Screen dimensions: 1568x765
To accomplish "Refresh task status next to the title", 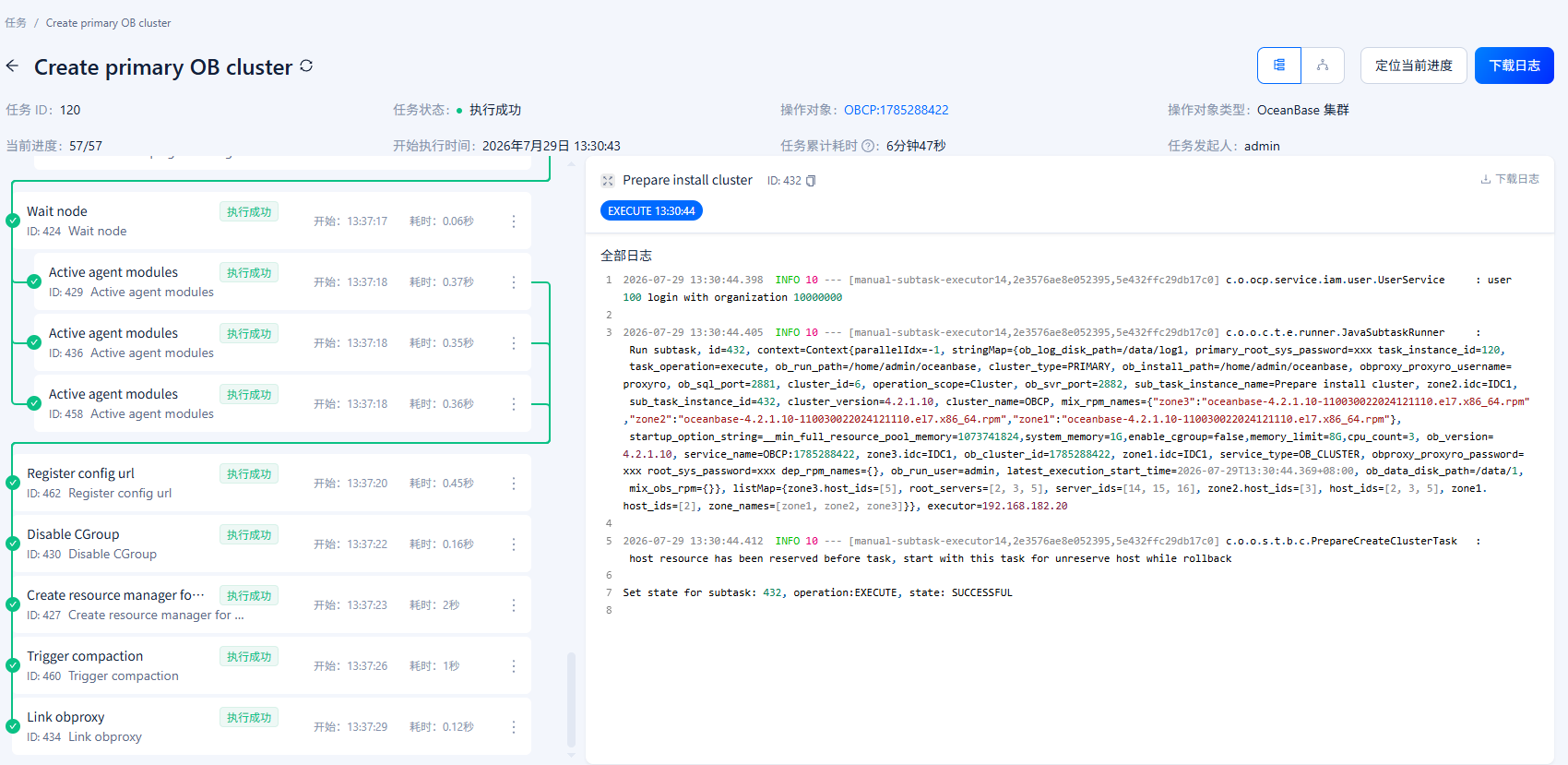I will click(x=306, y=66).
